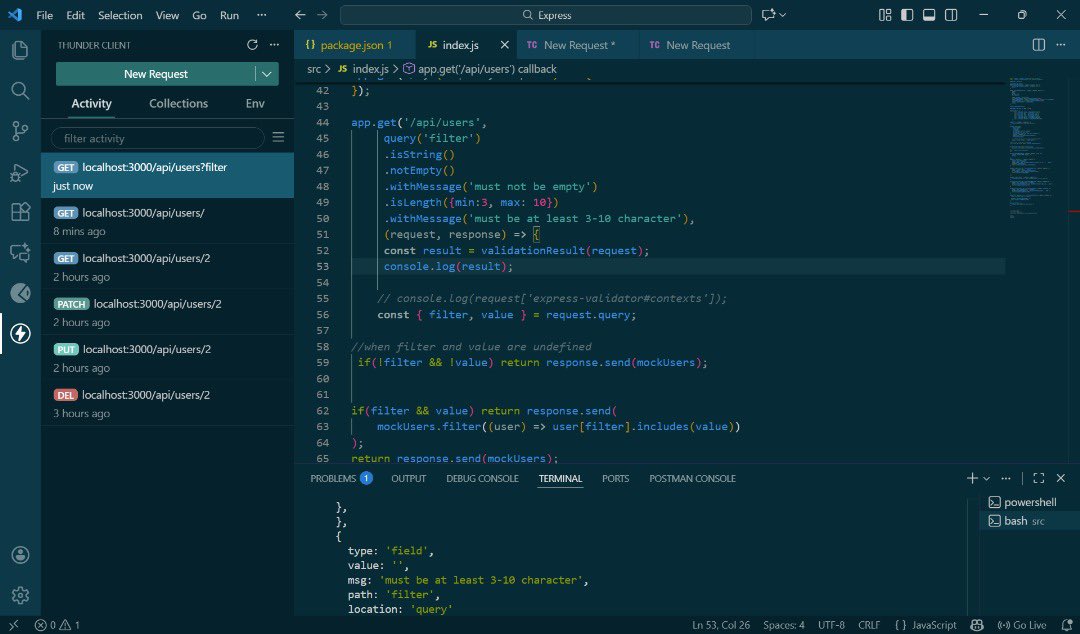The image size is (1080, 634).
Task: Split the editor to the right
Action: 1038,44
